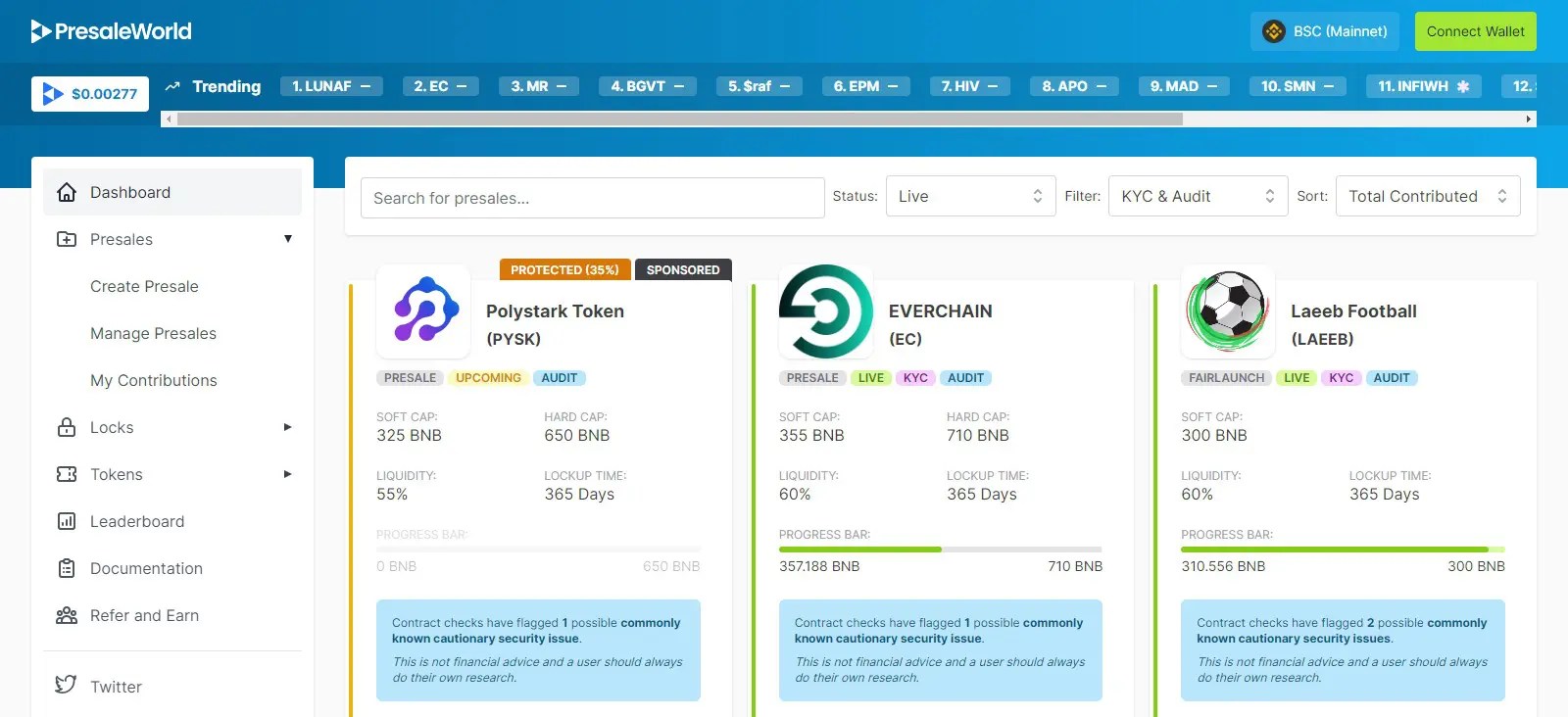Click trending token 8. APO

(1074, 86)
